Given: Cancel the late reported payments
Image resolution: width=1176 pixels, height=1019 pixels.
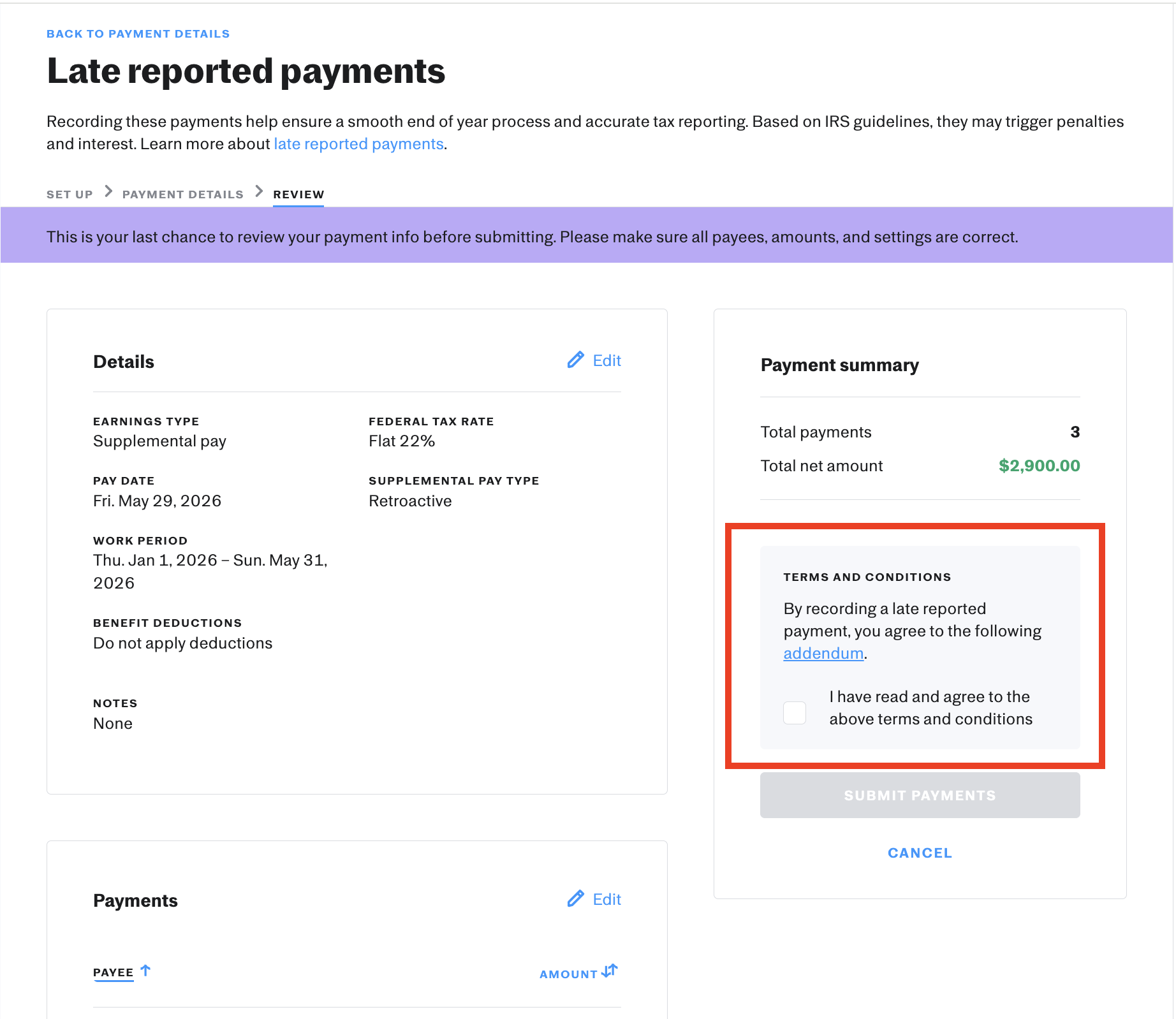Looking at the screenshot, I should (920, 853).
